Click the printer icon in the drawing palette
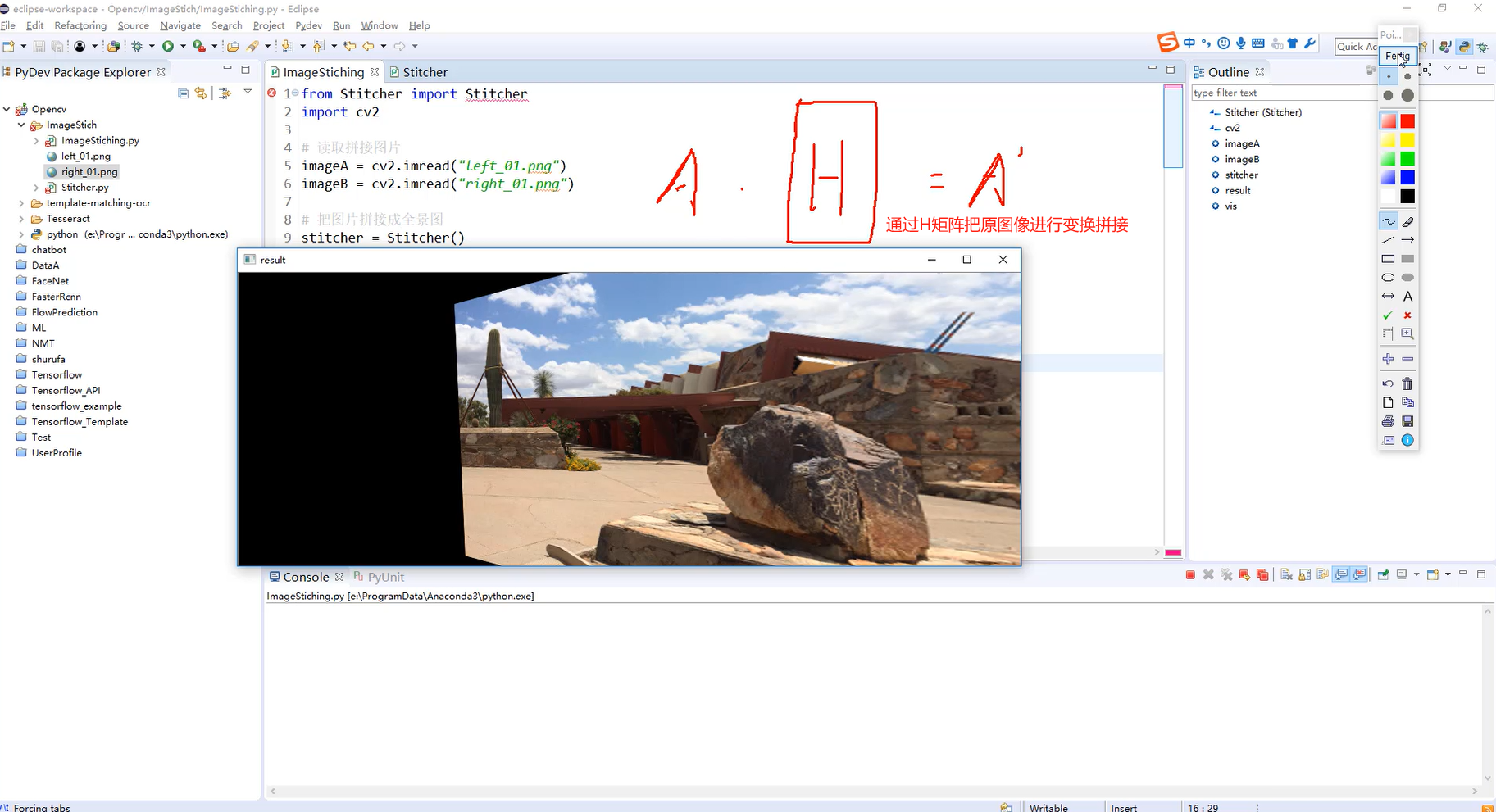Viewport: 1496px width, 812px height. click(x=1388, y=421)
